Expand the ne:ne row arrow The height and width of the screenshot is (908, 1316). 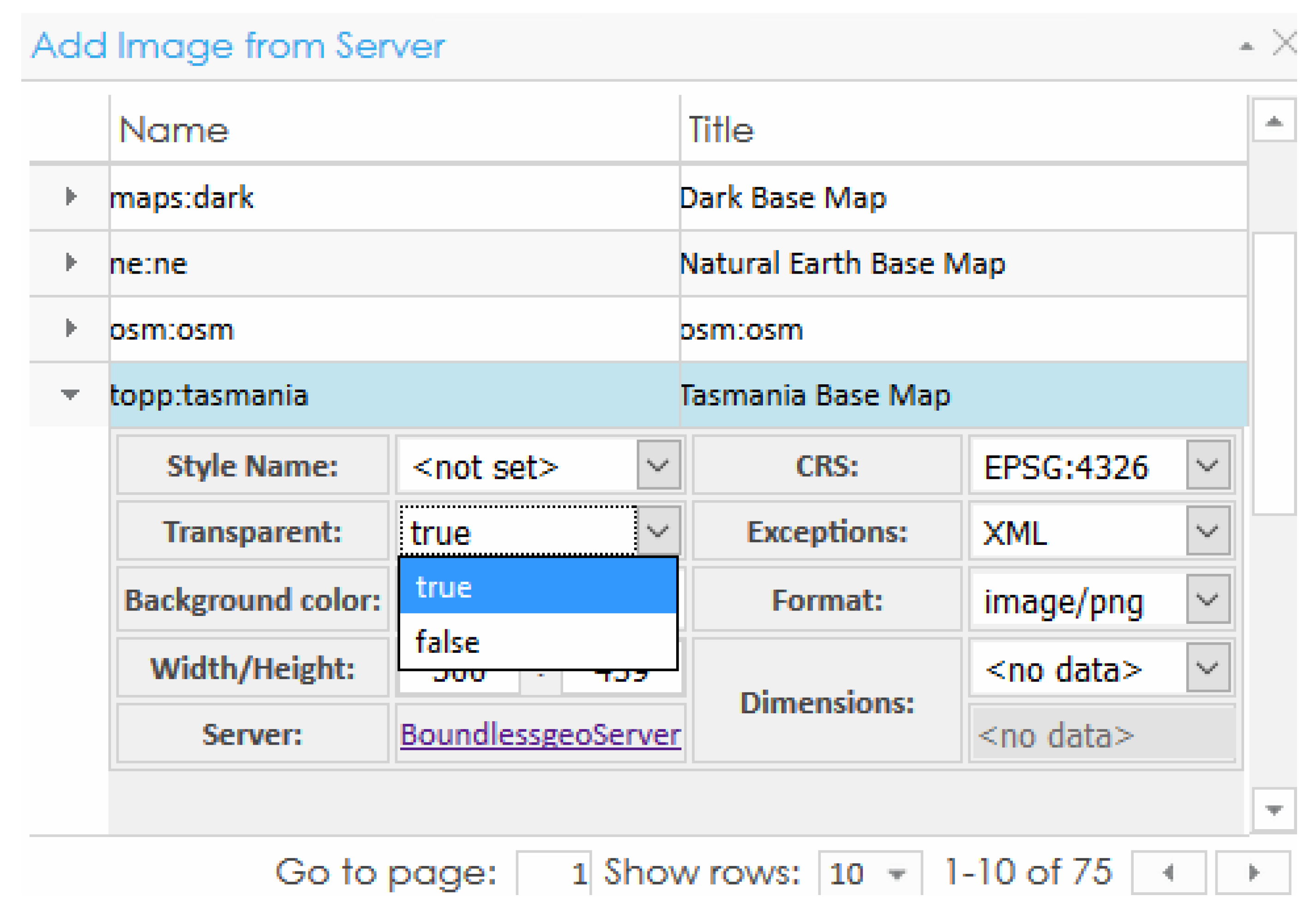point(71,263)
